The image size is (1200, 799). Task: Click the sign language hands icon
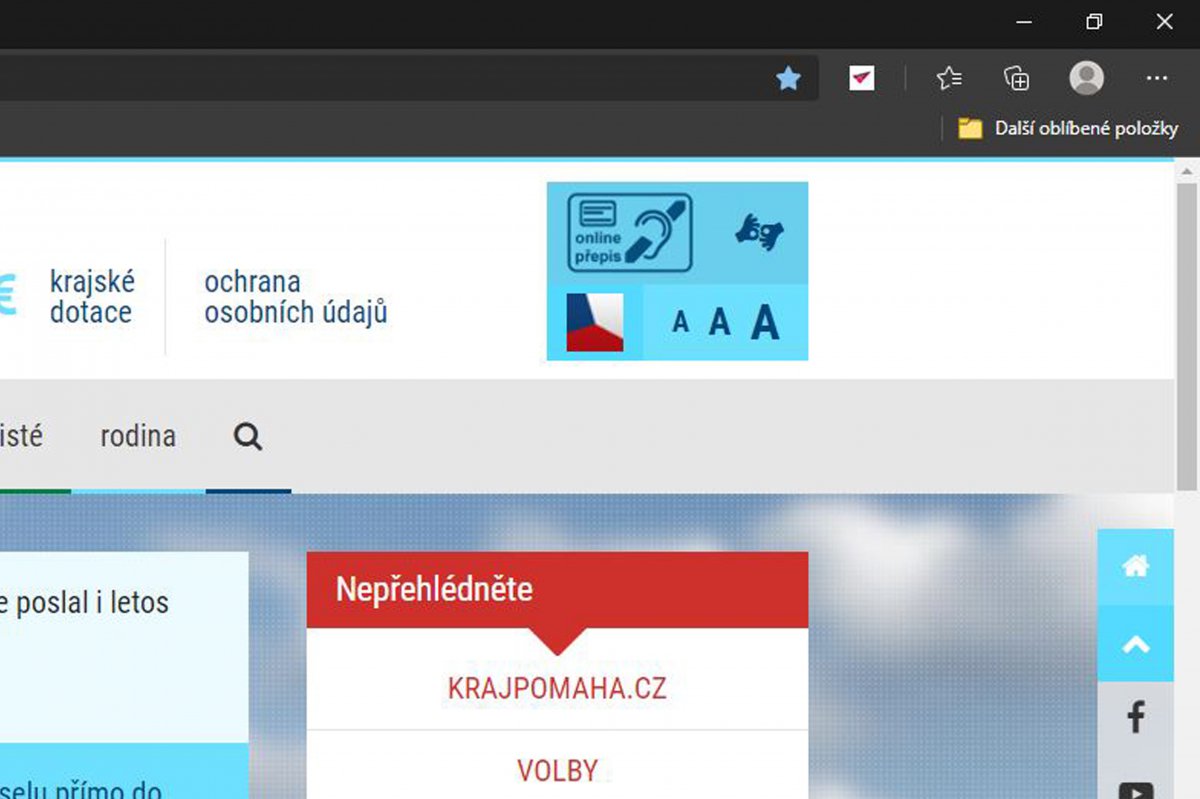pyautogui.click(x=759, y=232)
